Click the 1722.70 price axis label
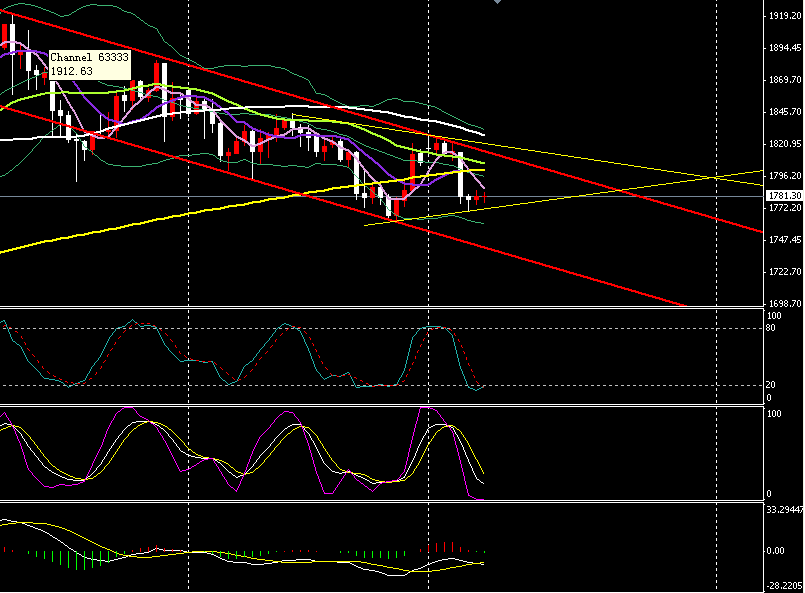 click(785, 272)
